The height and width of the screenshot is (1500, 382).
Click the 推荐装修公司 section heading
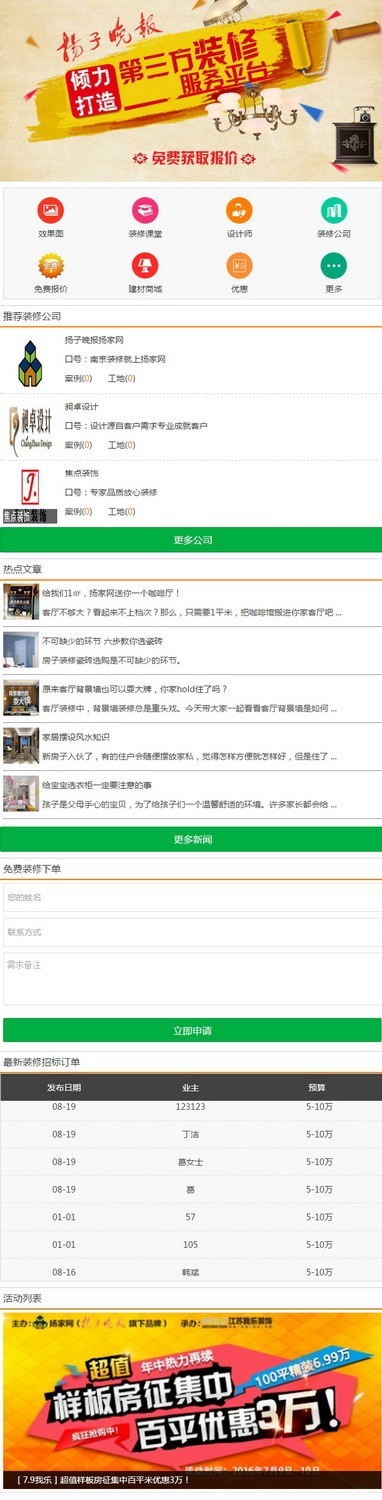(x=33, y=316)
